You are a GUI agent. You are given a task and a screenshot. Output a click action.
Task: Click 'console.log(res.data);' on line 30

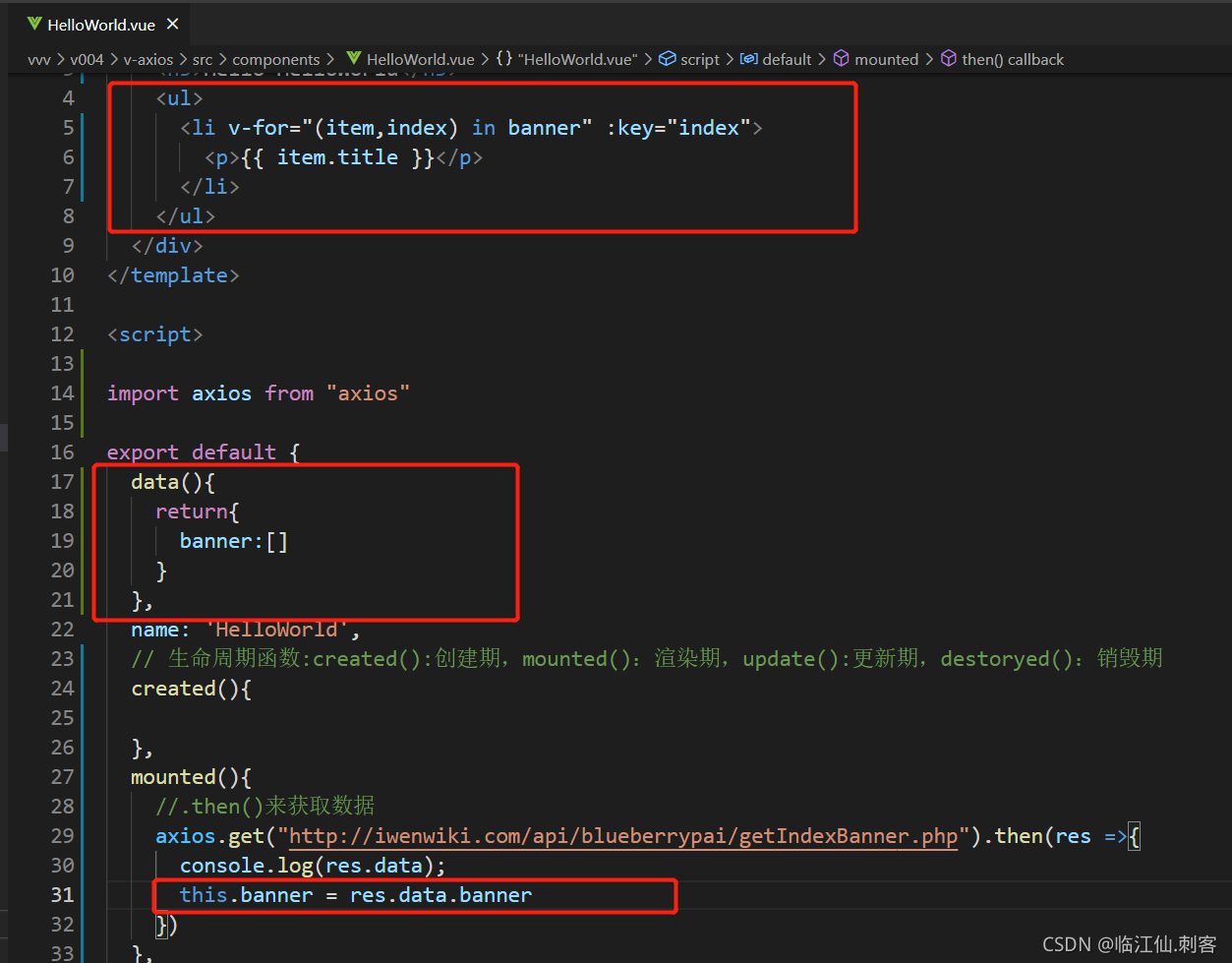click(313, 866)
